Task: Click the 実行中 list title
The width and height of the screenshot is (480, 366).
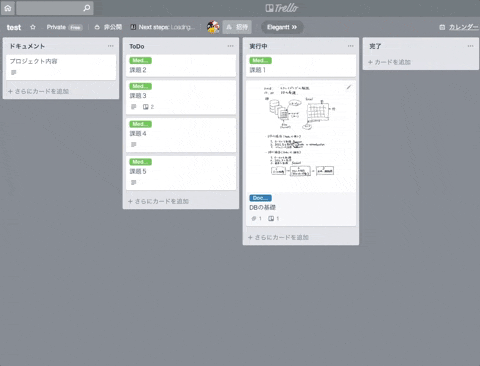Action: pos(258,46)
